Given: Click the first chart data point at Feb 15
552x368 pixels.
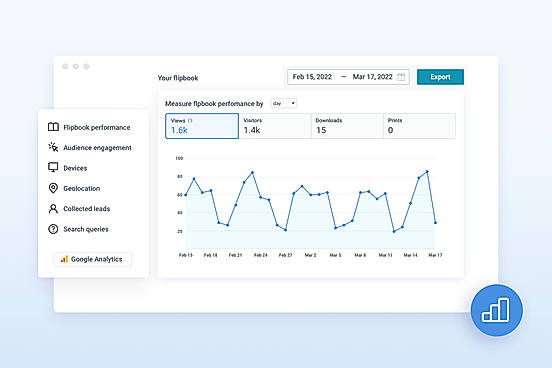Looking at the screenshot, I should tap(186, 195).
